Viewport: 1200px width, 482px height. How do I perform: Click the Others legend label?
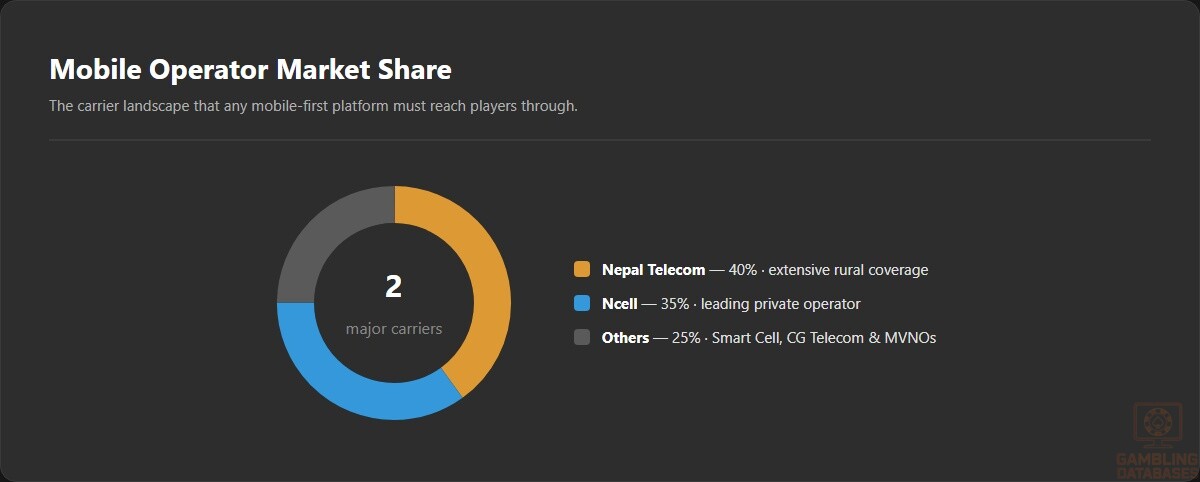625,338
